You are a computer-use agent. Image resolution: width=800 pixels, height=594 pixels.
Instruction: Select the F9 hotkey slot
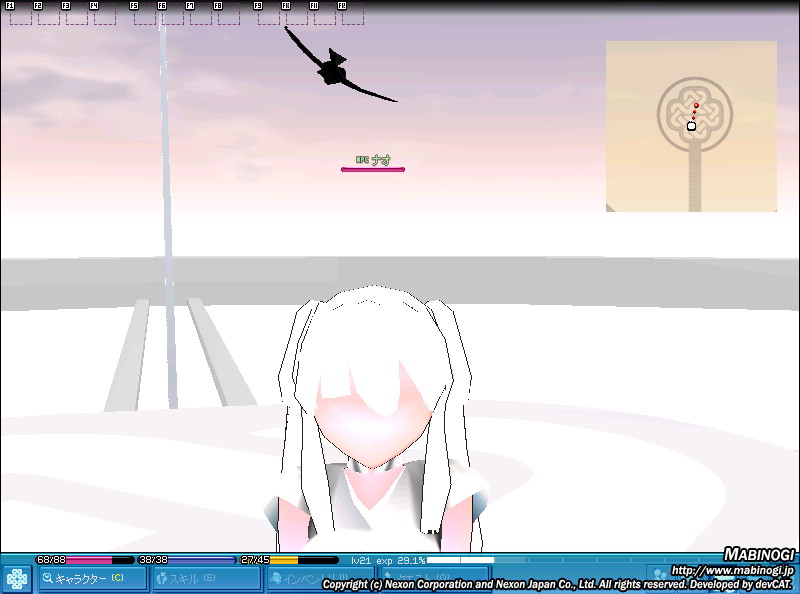point(268,14)
